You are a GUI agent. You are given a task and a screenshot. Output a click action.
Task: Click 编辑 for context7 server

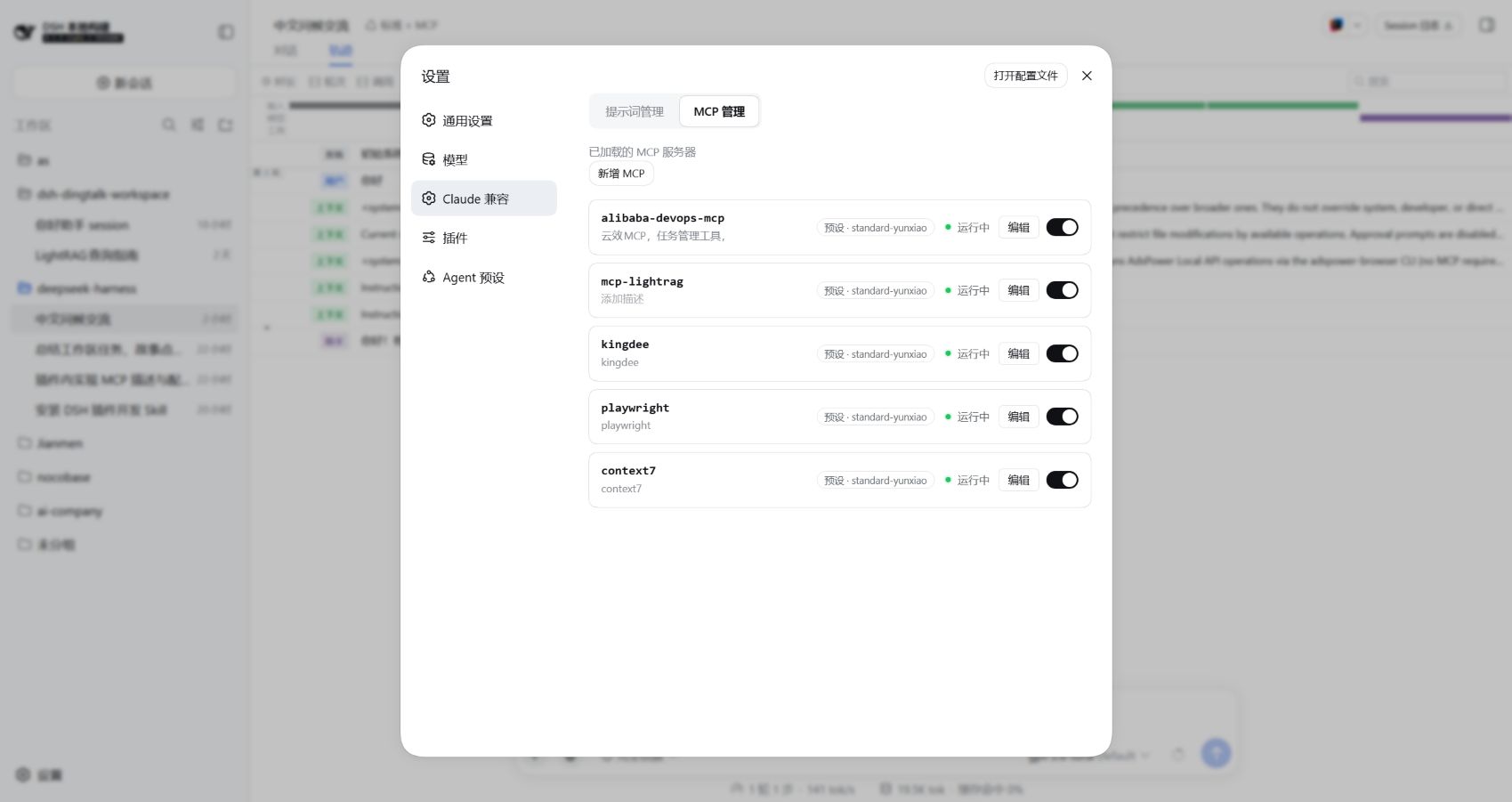(1018, 480)
